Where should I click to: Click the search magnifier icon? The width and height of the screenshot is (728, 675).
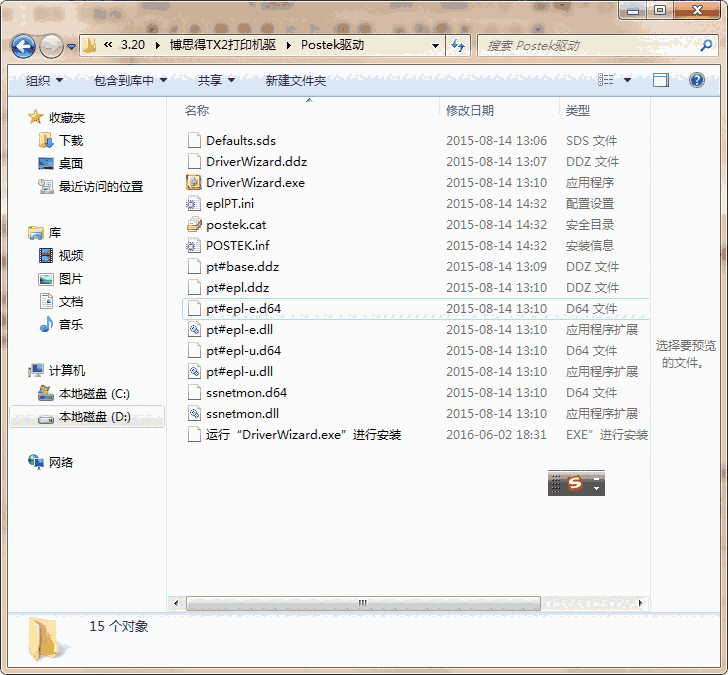coord(706,45)
